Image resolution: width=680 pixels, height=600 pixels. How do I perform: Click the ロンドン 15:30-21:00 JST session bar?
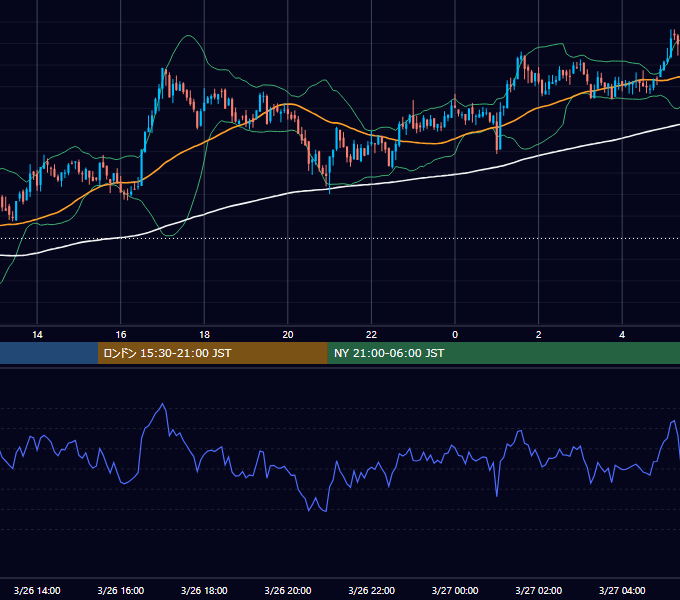pos(212,353)
